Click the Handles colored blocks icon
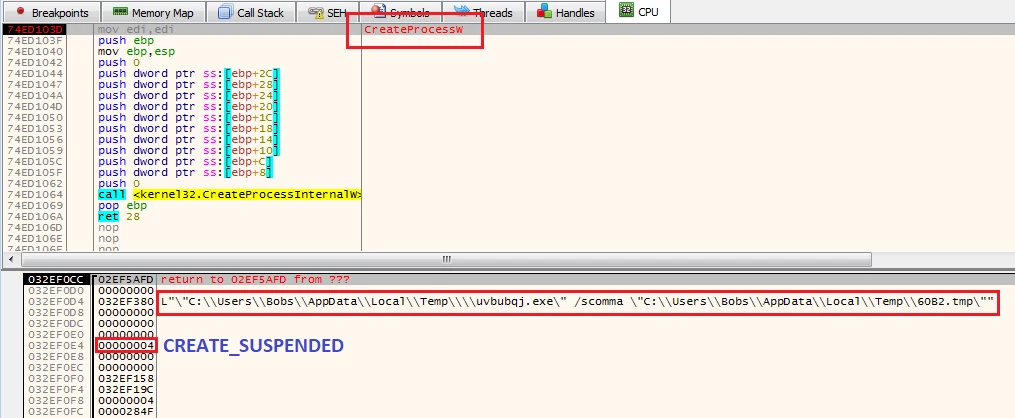1015x418 pixels. pyautogui.click(x=545, y=12)
